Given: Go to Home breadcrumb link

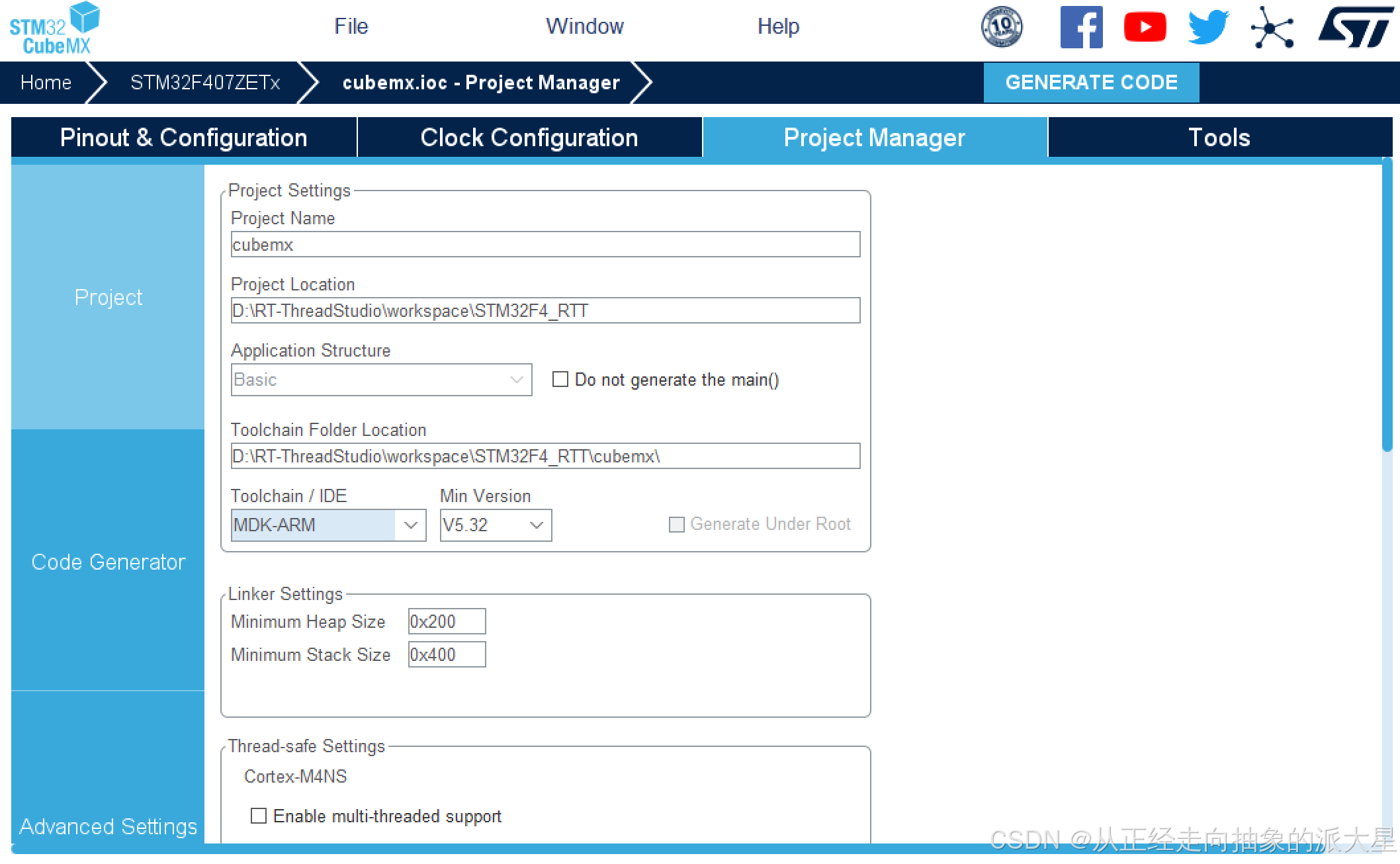Looking at the screenshot, I should 46,83.
